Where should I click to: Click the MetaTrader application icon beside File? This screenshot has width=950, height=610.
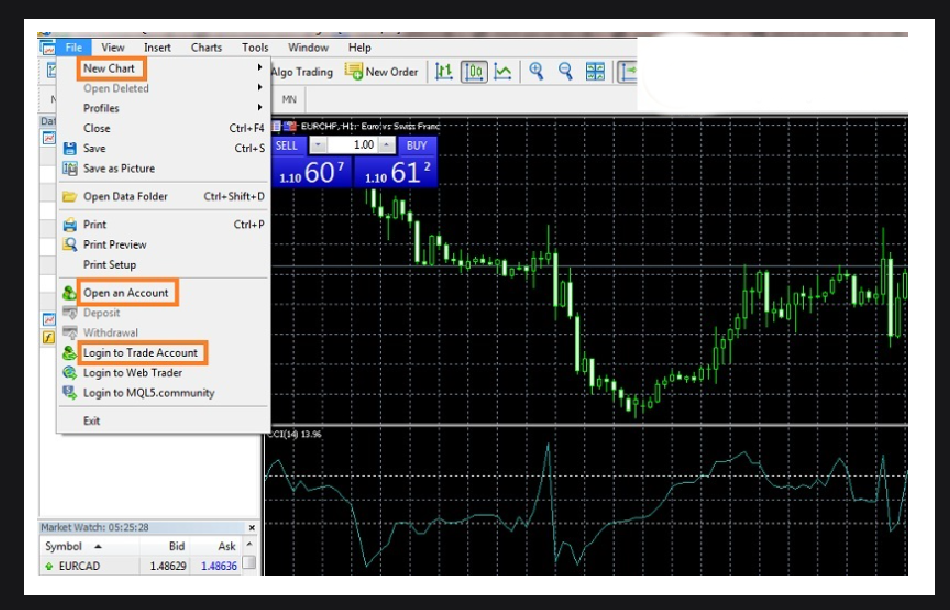point(47,48)
